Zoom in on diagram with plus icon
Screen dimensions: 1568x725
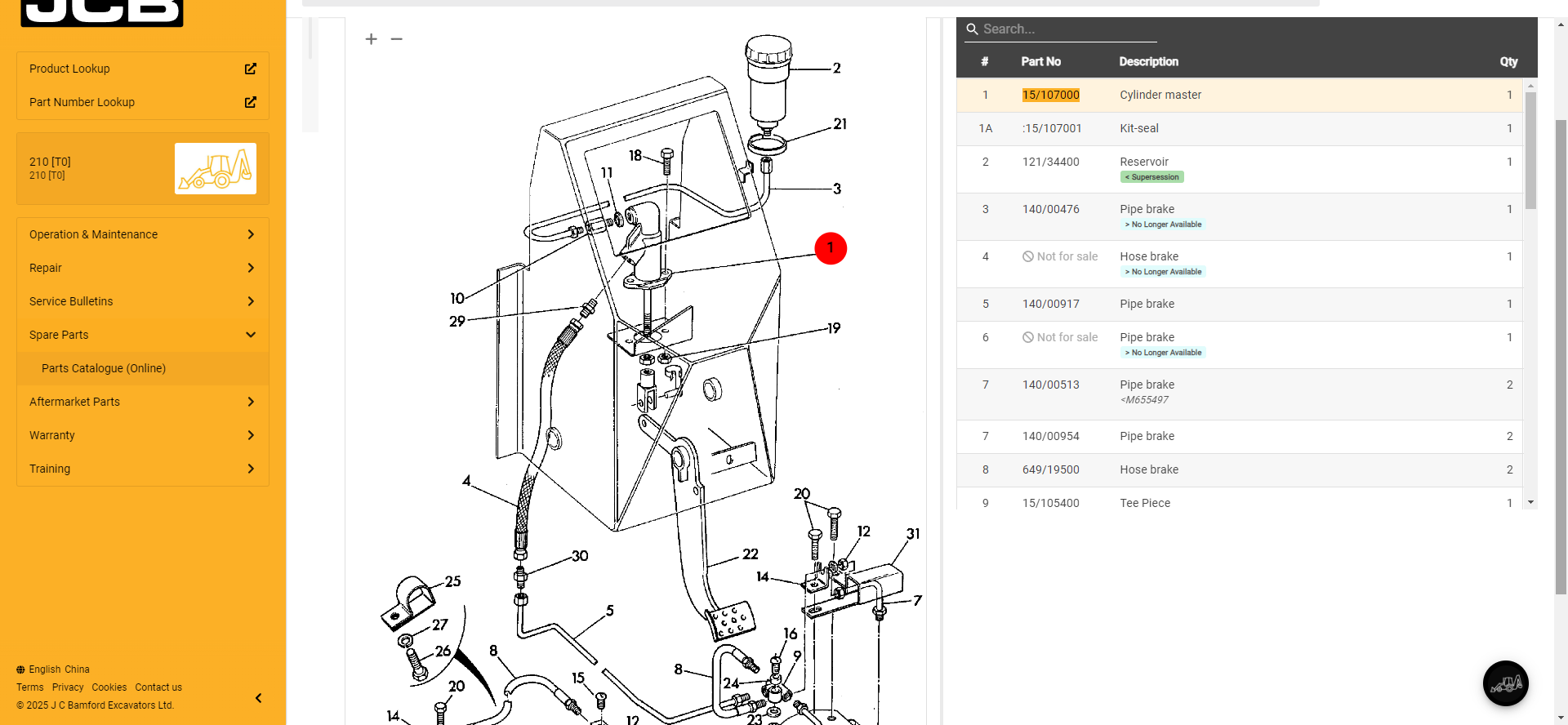point(371,39)
